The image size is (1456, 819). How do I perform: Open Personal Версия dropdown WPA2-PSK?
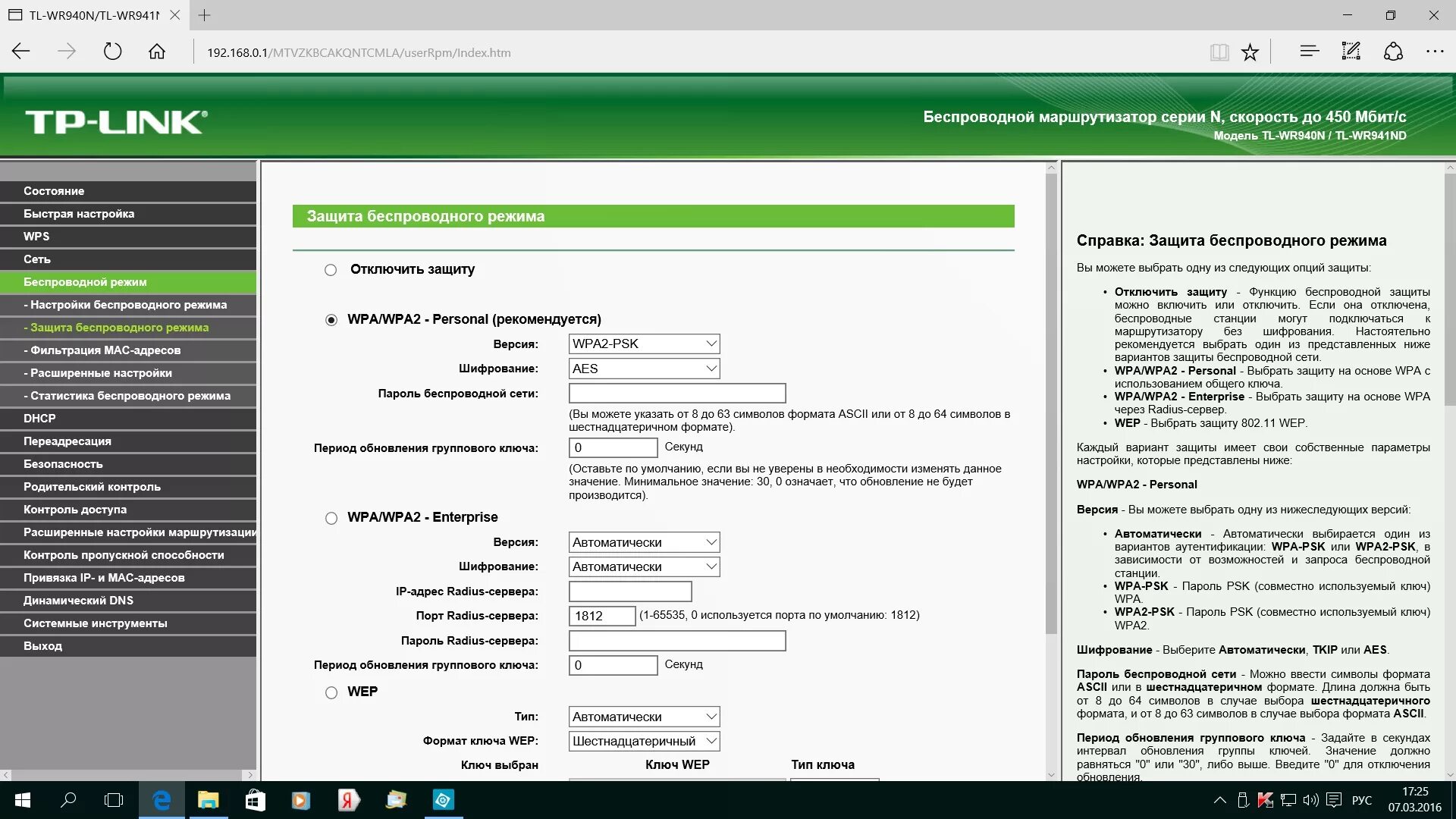[644, 344]
